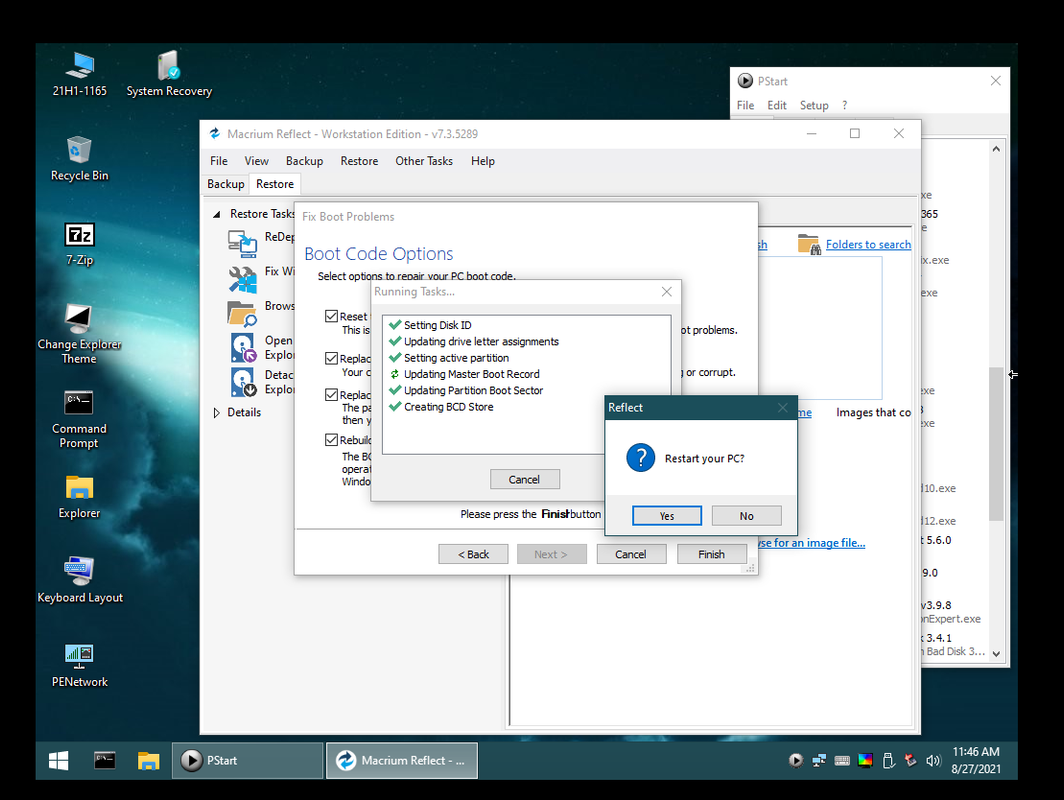Maximize the Macrium Reflect window
1064x800 pixels.
click(x=854, y=134)
